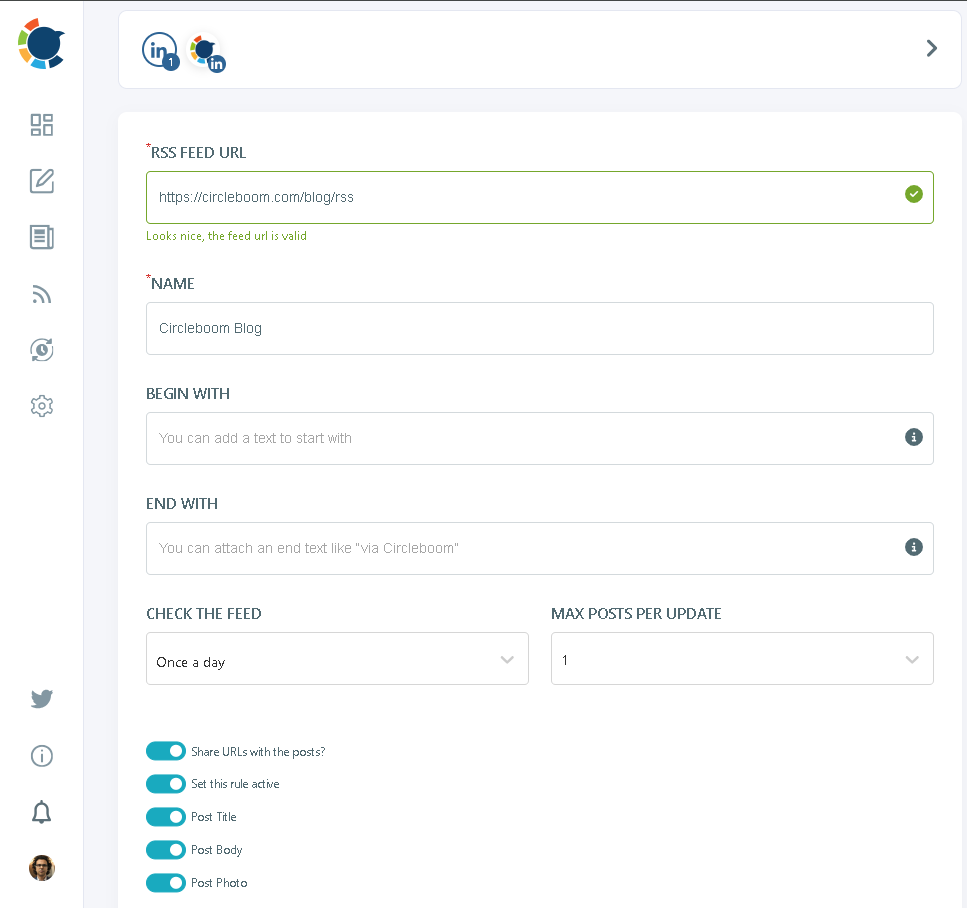967x908 pixels.
Task: Open the Max Posts Per Update dropdown
Action: [x=742, y=658]
